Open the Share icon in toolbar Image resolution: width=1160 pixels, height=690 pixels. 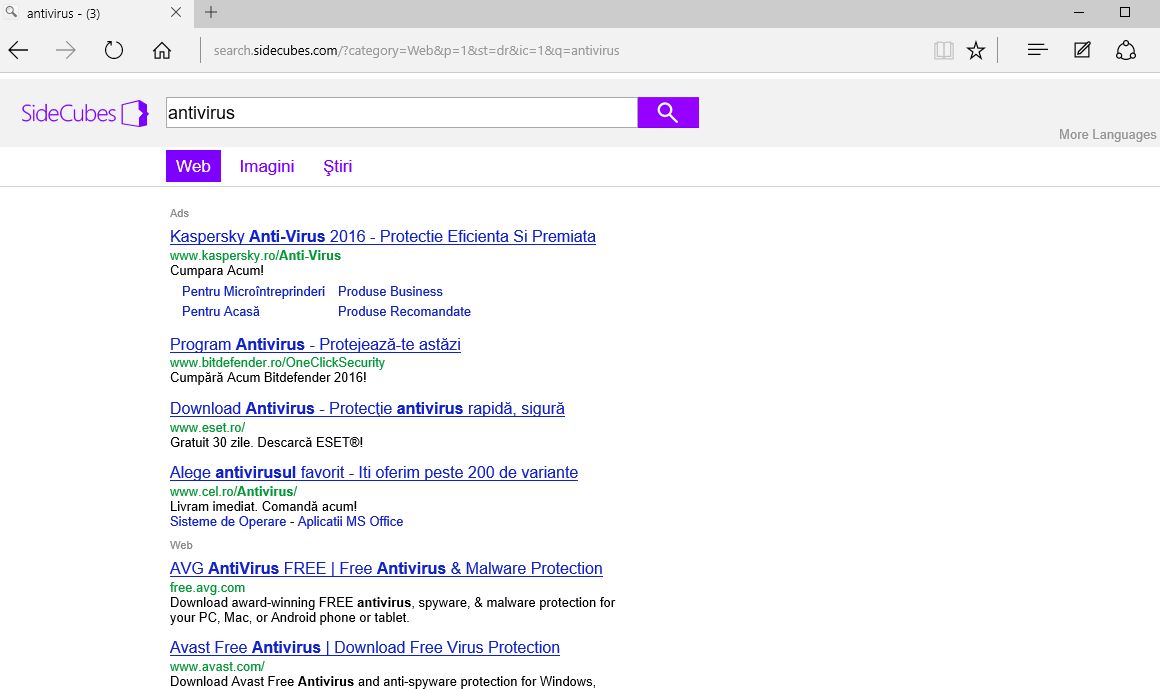point(1125,50)
